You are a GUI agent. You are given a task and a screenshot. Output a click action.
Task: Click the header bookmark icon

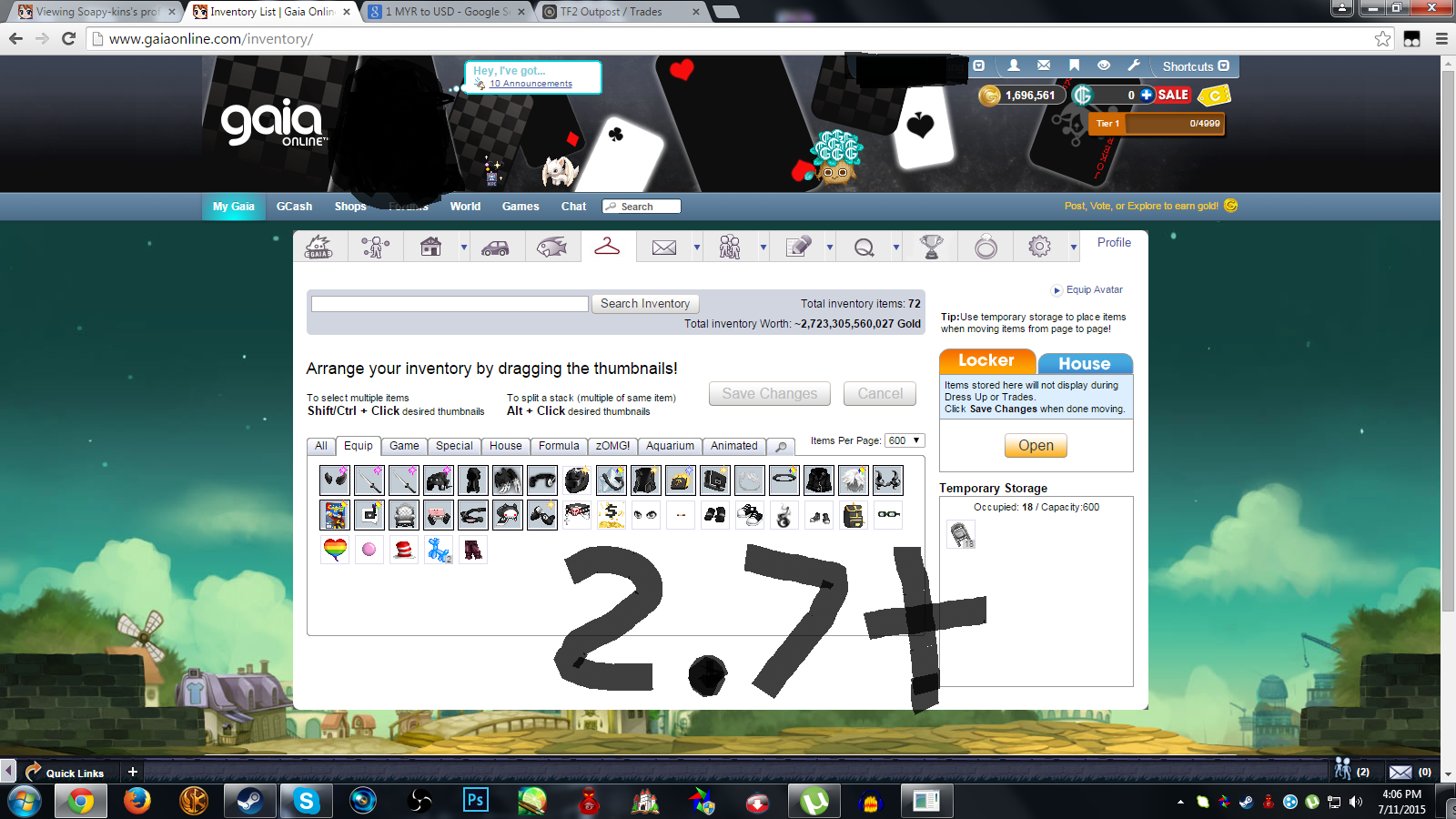click(x=1074, y=66)
